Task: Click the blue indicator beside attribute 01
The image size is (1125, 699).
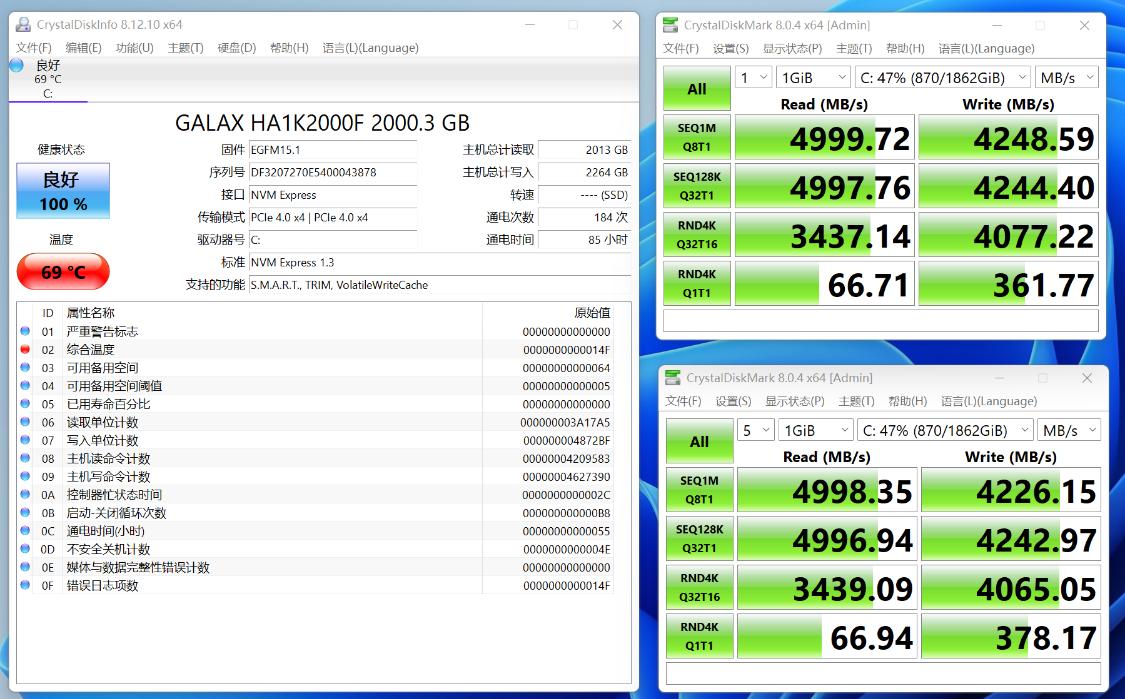Action: (x=25, y=332)
